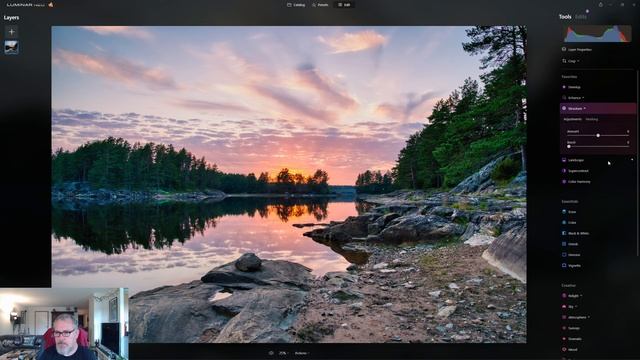Open the Color Harmony tool
Screen dimensions: 640x360
(579, 182)
